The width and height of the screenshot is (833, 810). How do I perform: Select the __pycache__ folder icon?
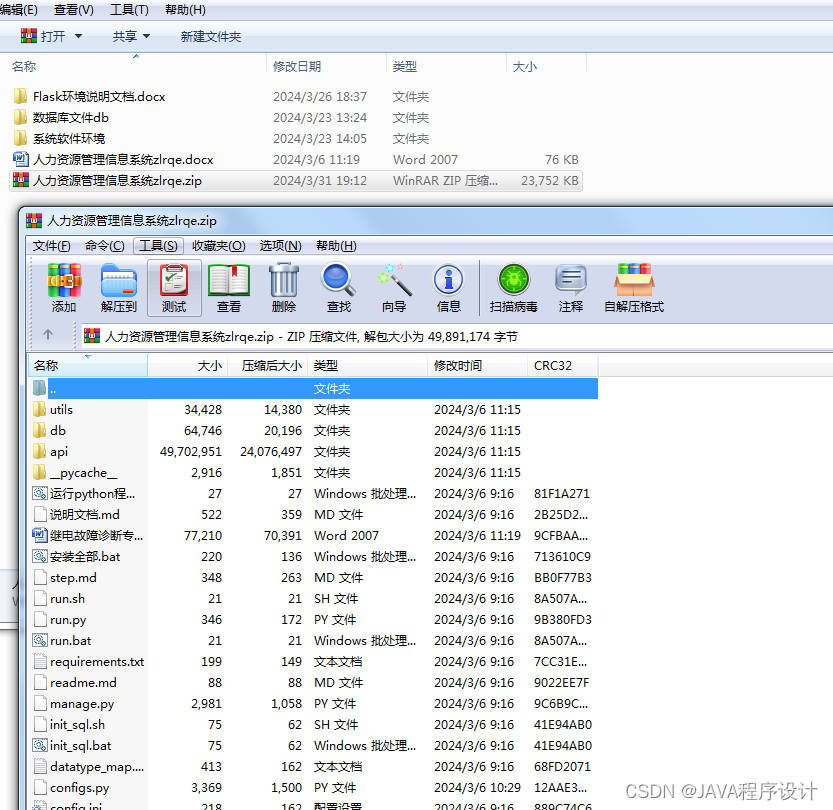(39, 472)
